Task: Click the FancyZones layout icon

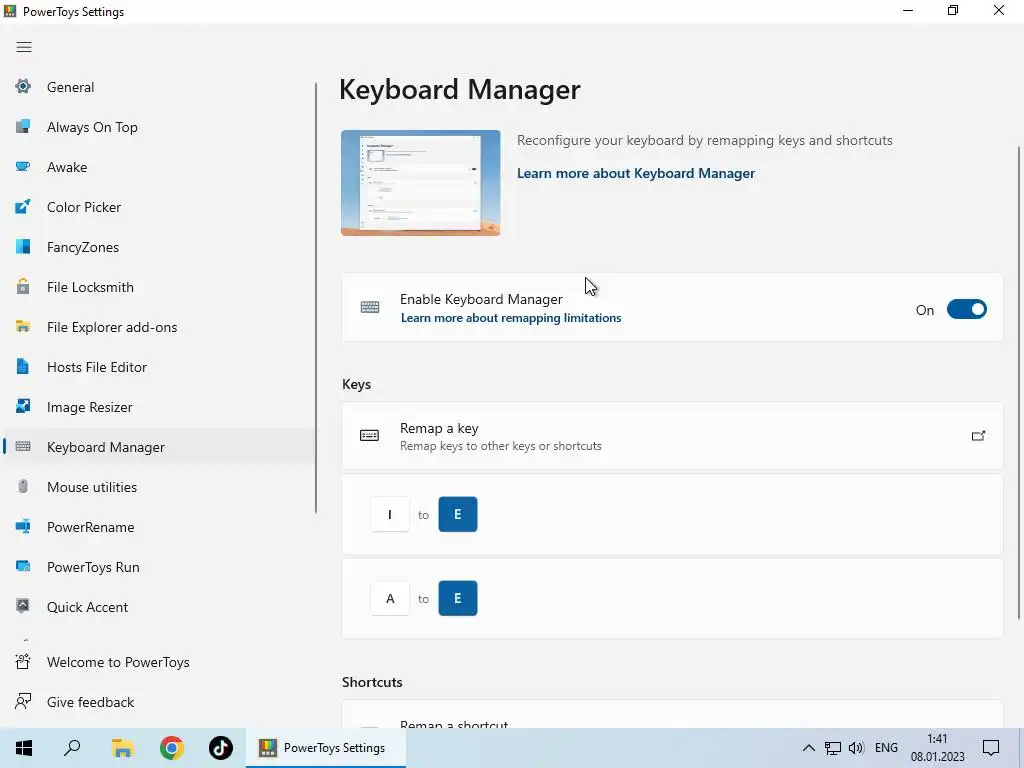Action: click(23, 246)
